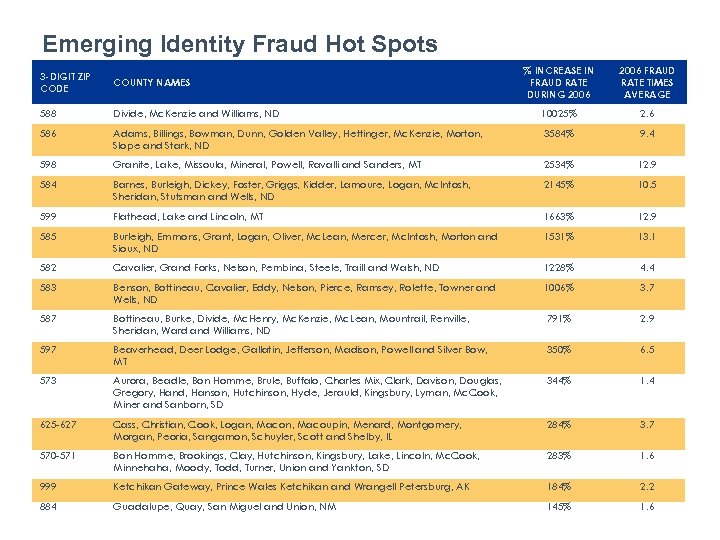Click the 'Flathead, Lake and Lincoln, MT' cell
Image resolution: width=720 pixels, height=540 pixels.
pos(190,217)
